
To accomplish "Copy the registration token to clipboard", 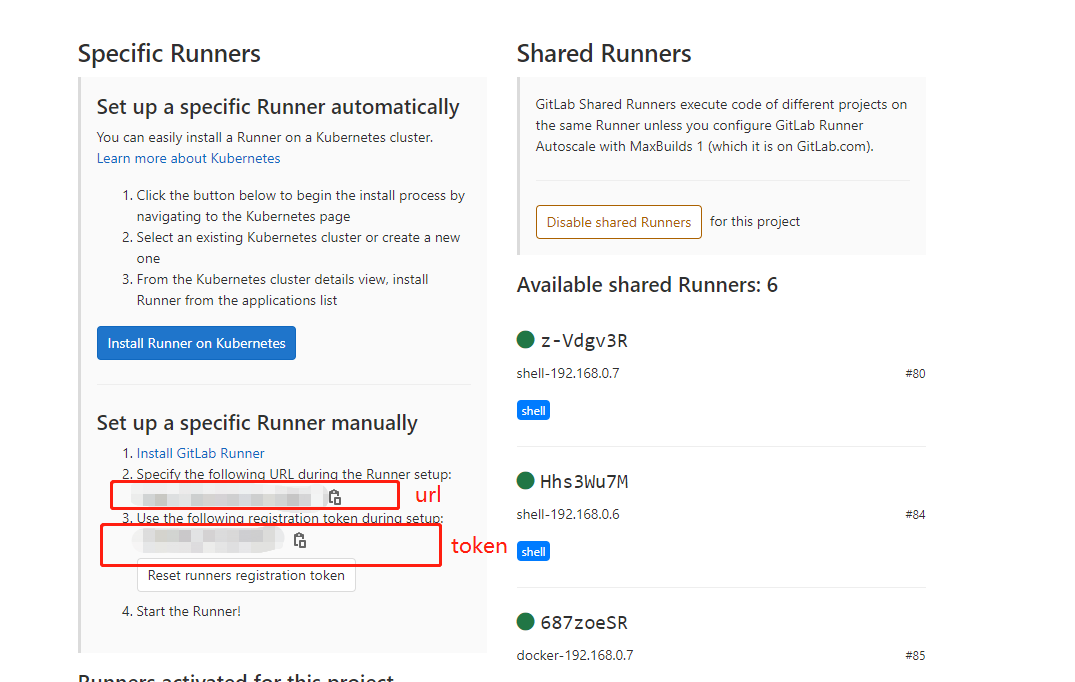I will 300,540.
